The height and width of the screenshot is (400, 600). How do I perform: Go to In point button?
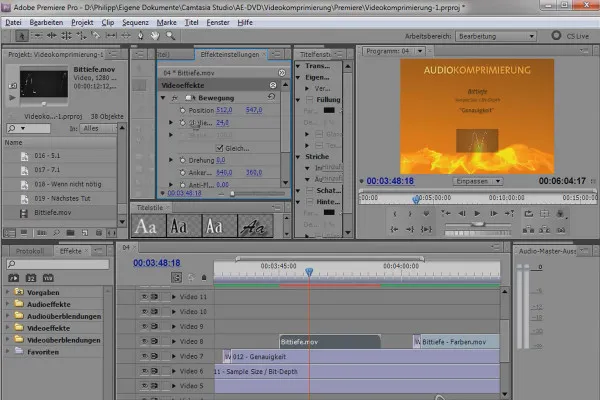[394, 229]
